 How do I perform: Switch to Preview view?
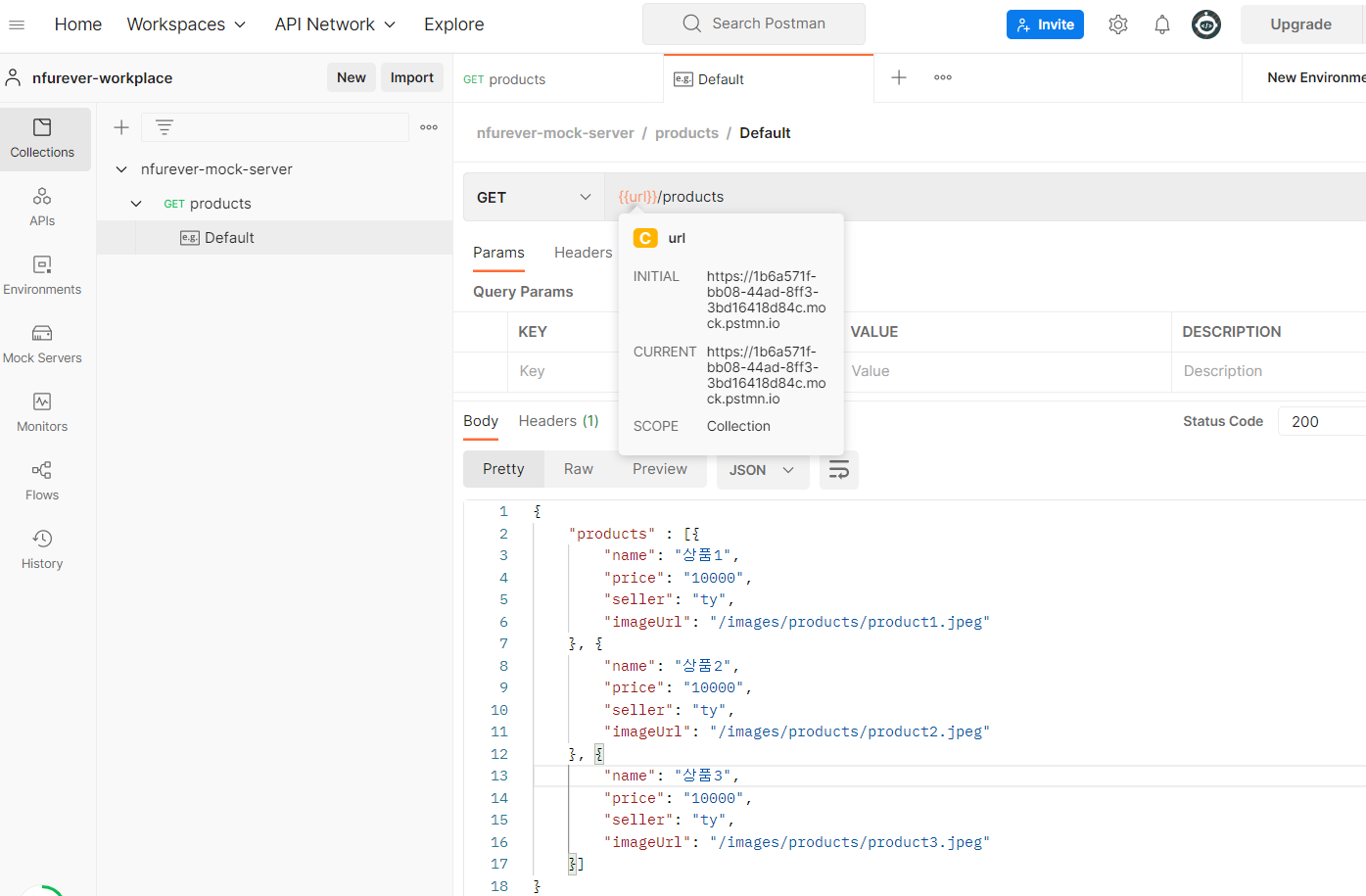tap(660, 469)
